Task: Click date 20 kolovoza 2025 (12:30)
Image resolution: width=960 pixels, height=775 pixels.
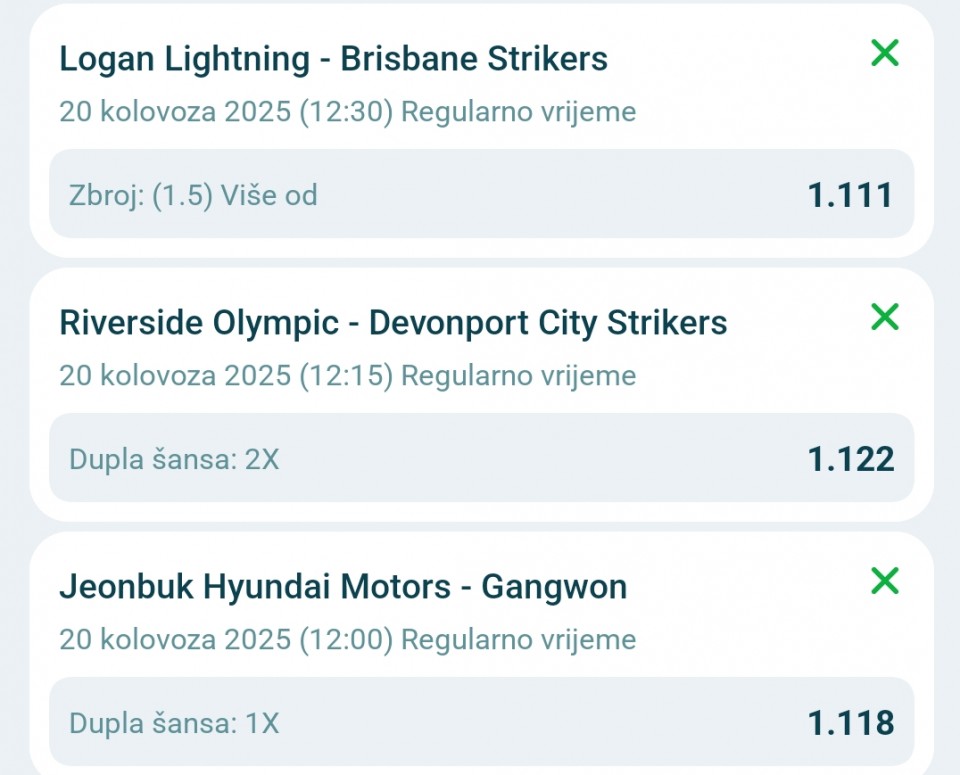Action: coord(226,112)
